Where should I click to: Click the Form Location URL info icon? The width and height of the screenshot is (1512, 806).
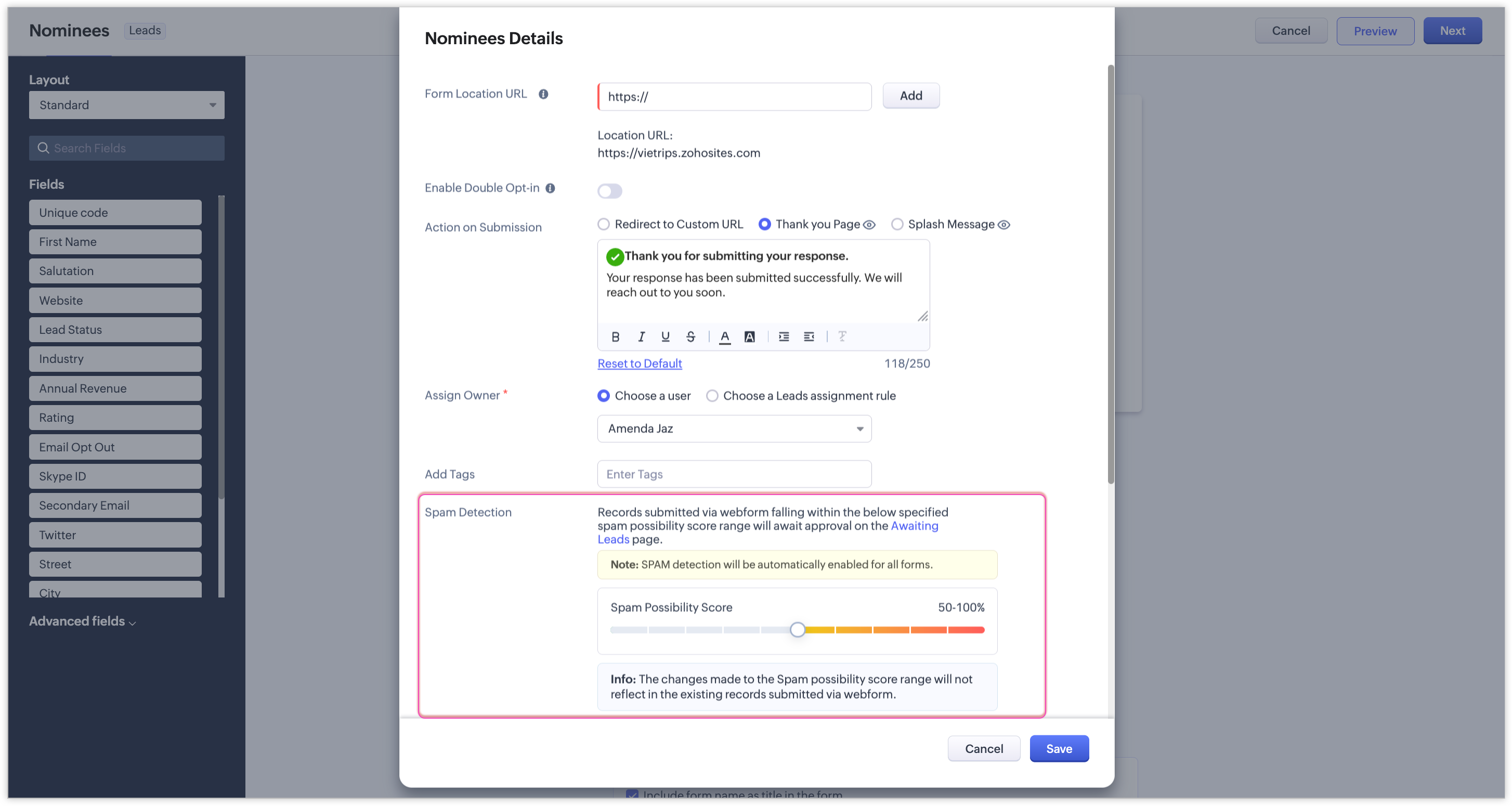543,94
